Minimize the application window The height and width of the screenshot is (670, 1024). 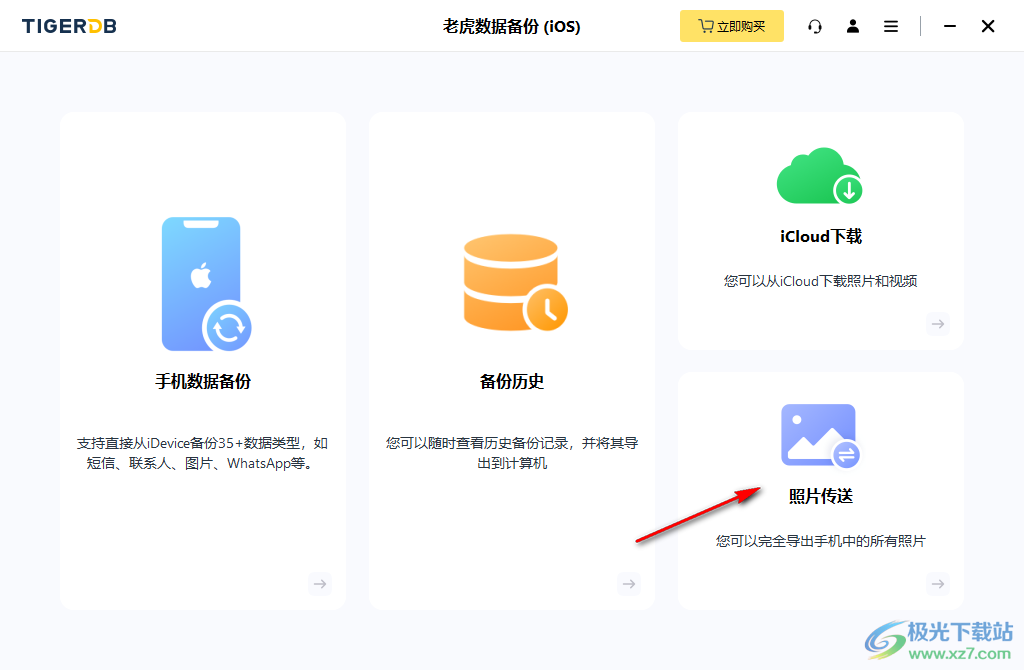click(950, 26)
